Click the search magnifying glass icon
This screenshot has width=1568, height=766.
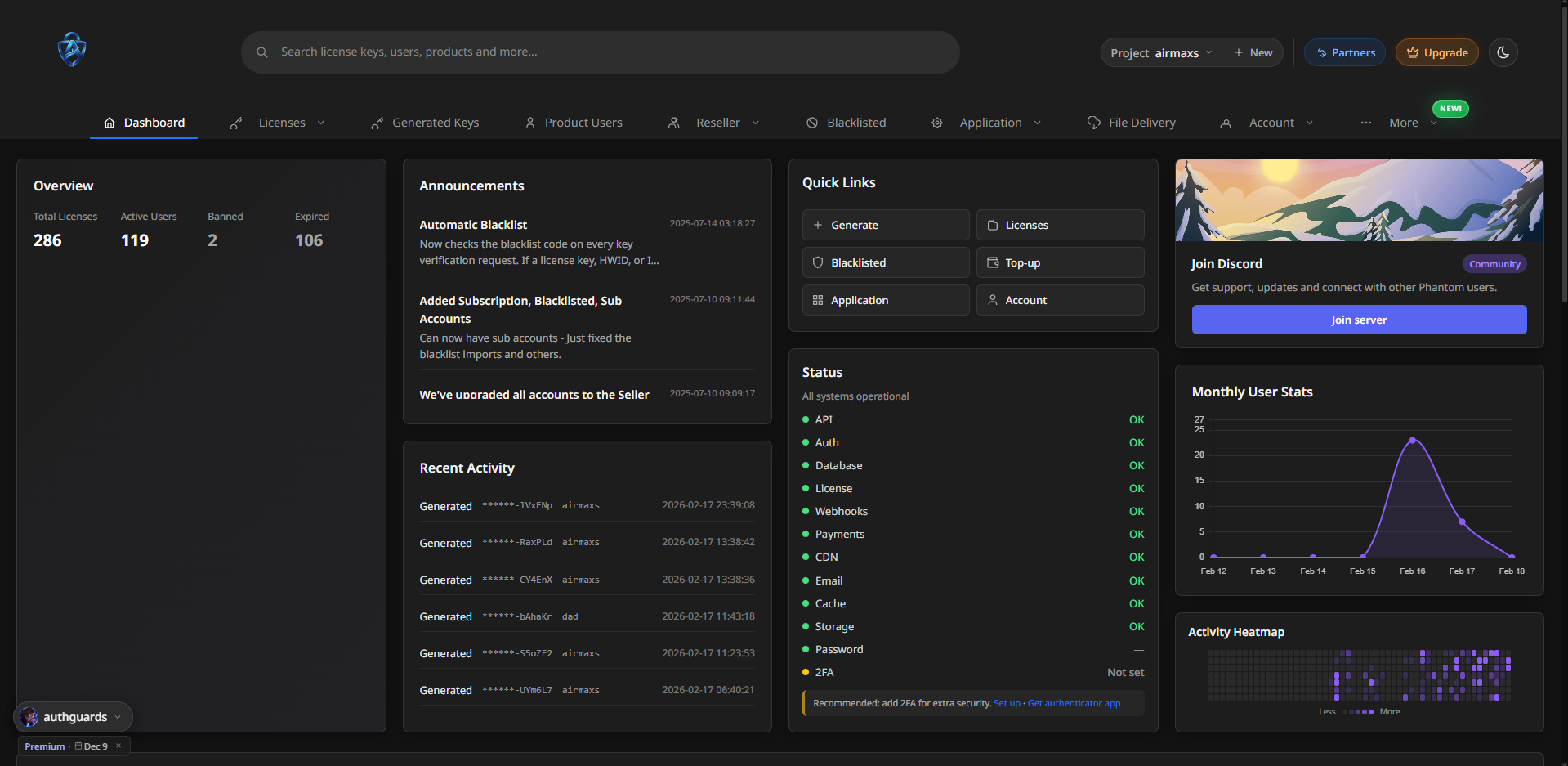click(x=261, y=52)
